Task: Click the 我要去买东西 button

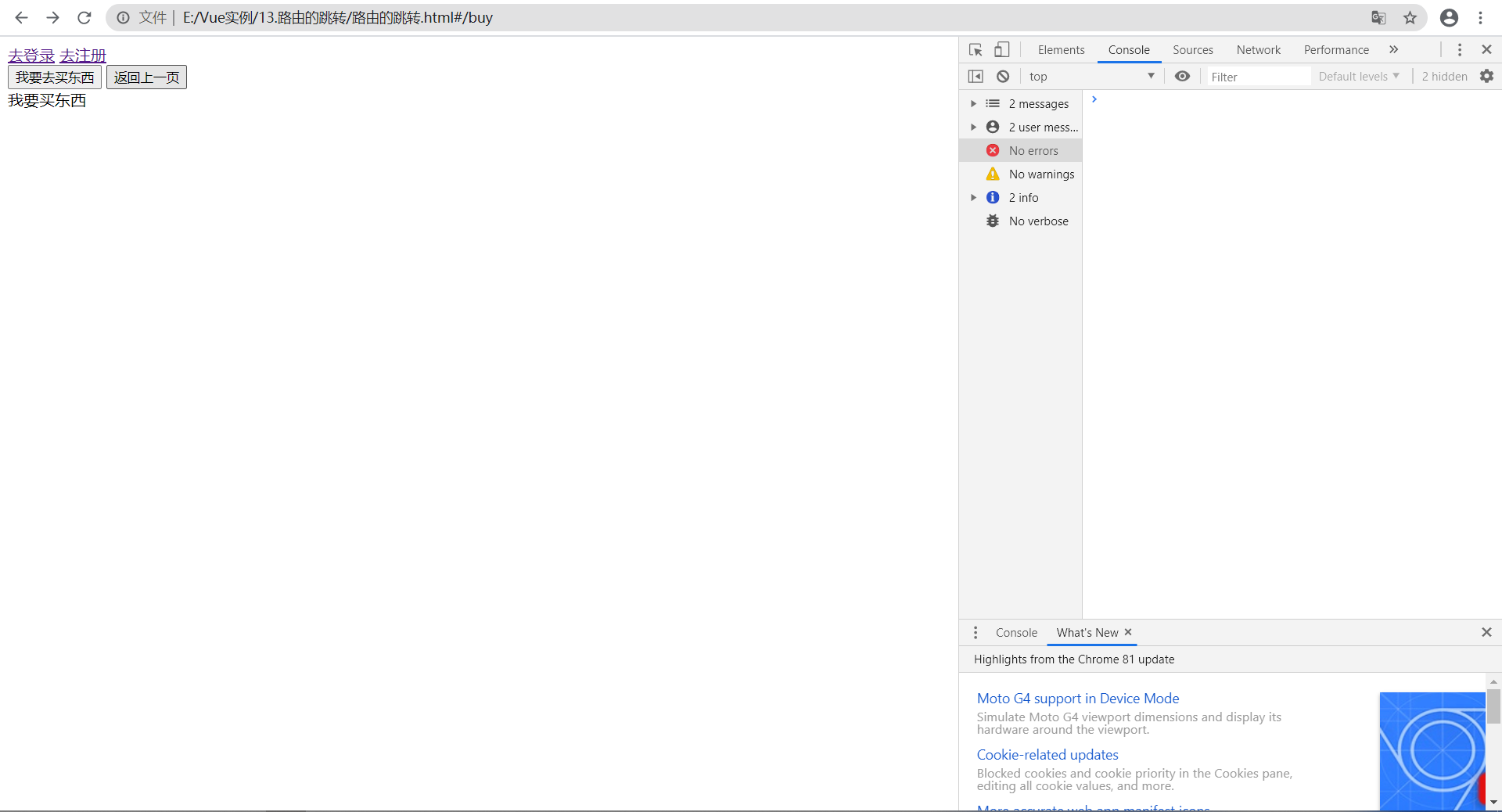Action: click(x=55, y=77)
